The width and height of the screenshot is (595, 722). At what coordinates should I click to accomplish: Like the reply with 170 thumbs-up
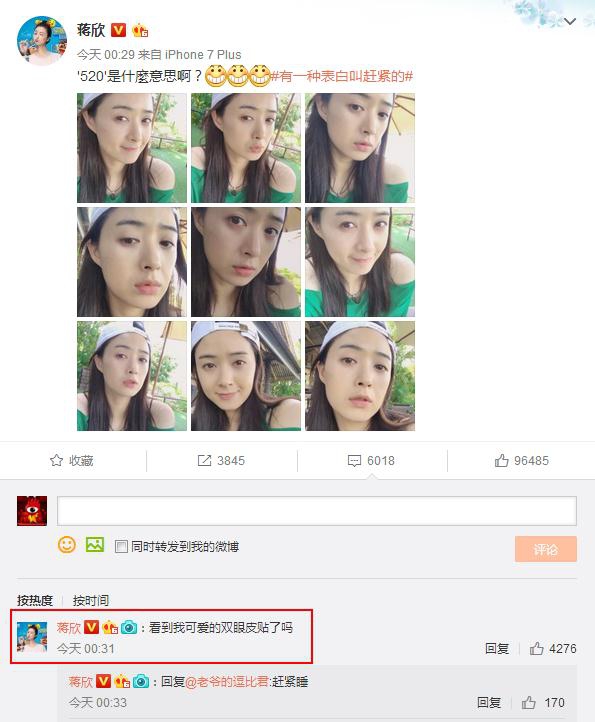[529, 703]
